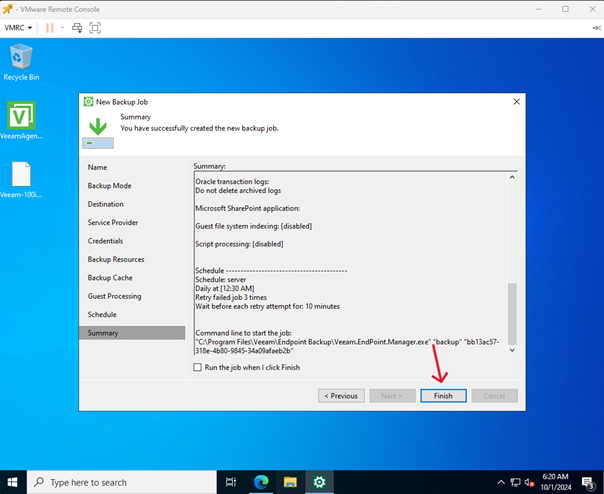Open Microsoft Edge from the taskbar

[x=262, y=482]
